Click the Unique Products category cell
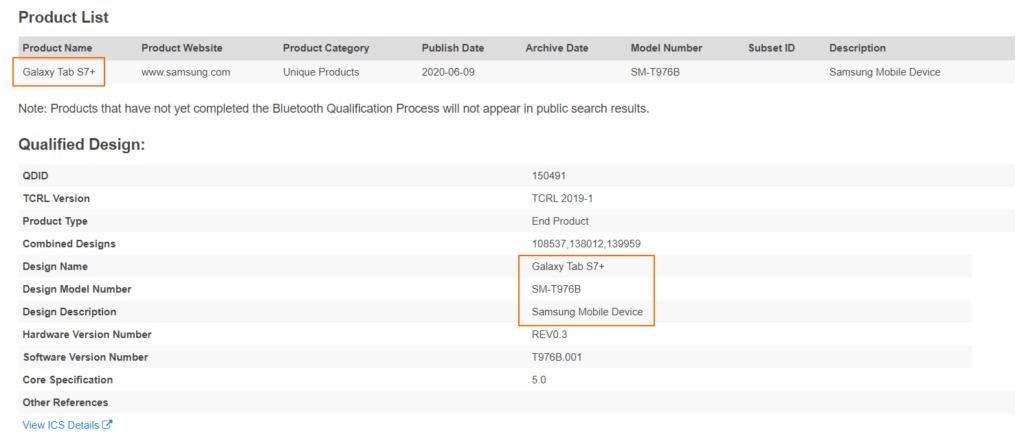Viewport: 1024px width, 439px height. [321, 72]
